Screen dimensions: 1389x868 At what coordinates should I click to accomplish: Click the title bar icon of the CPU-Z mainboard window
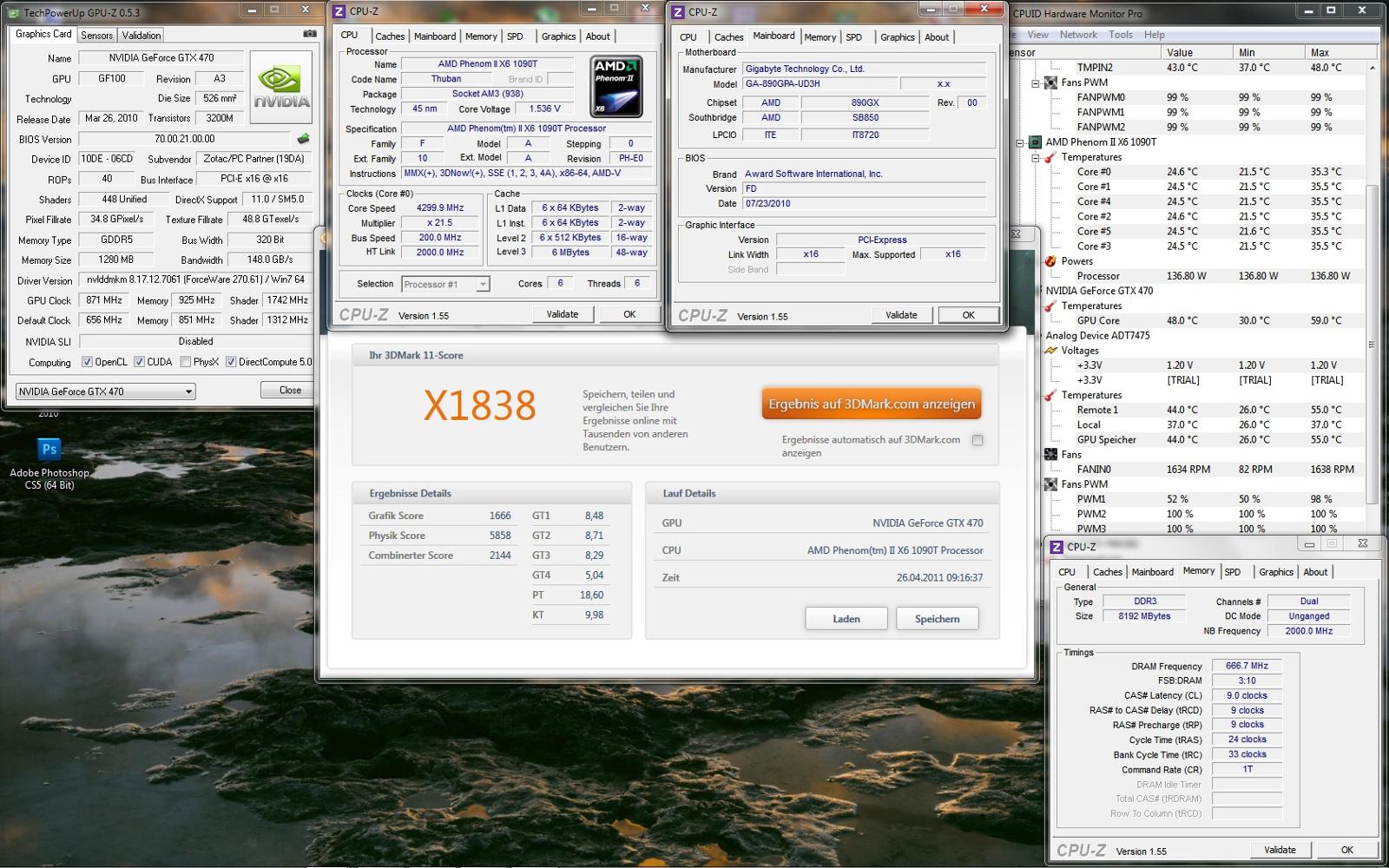coord(678,12)
